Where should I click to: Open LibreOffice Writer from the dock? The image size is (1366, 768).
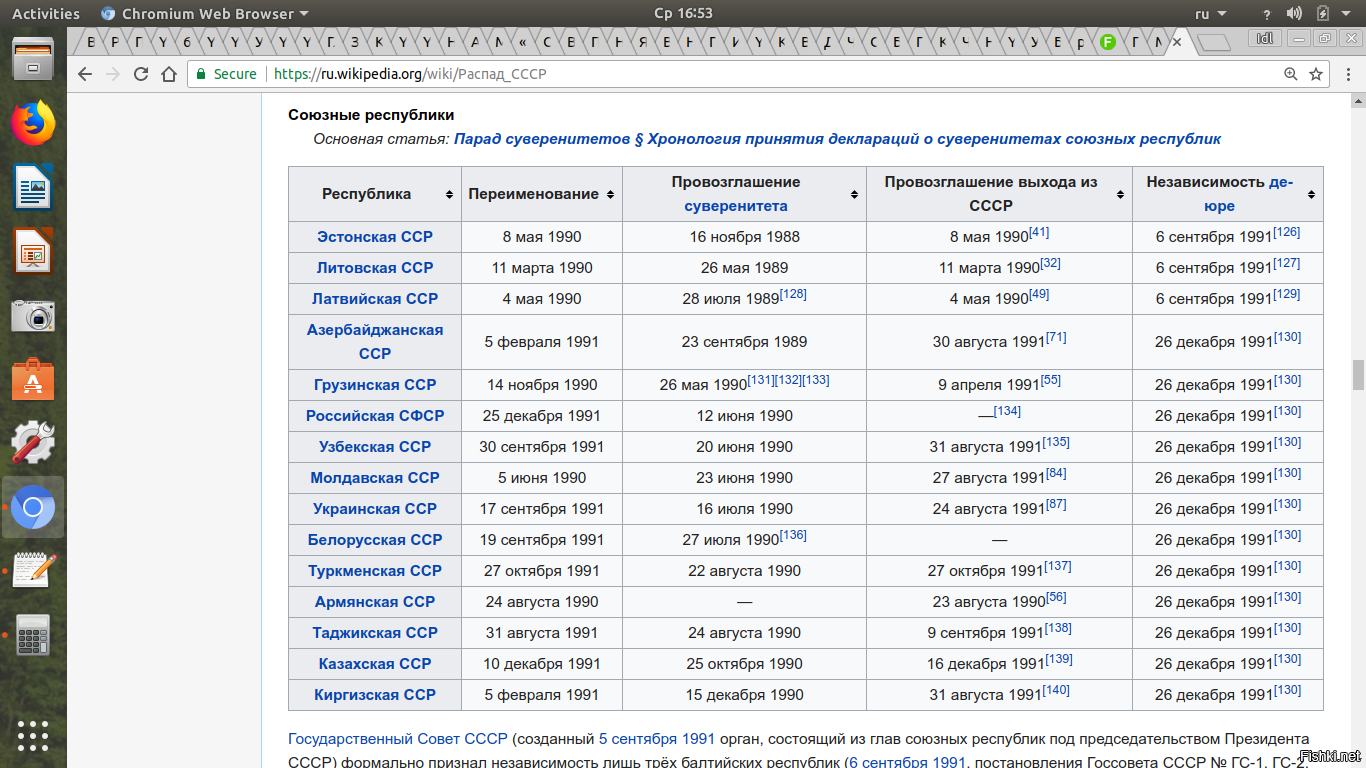(33, 187)
